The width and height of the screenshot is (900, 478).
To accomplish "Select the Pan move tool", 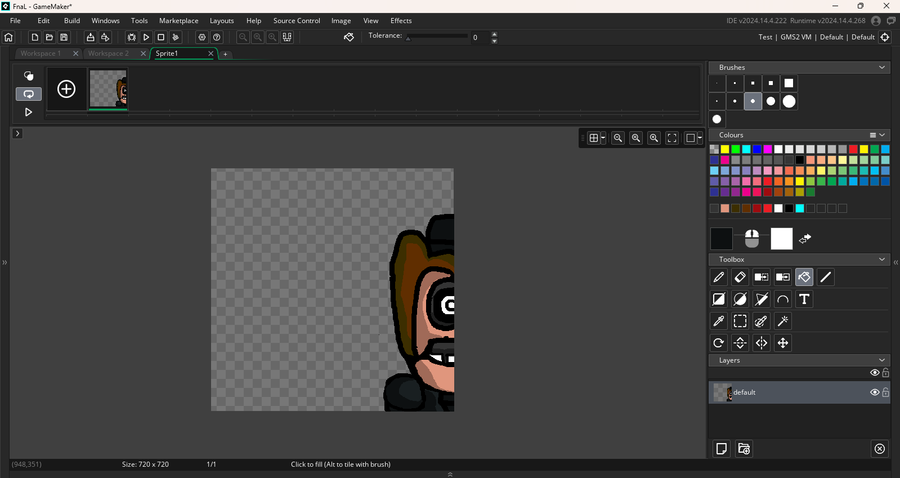I will tap(783, 343).
